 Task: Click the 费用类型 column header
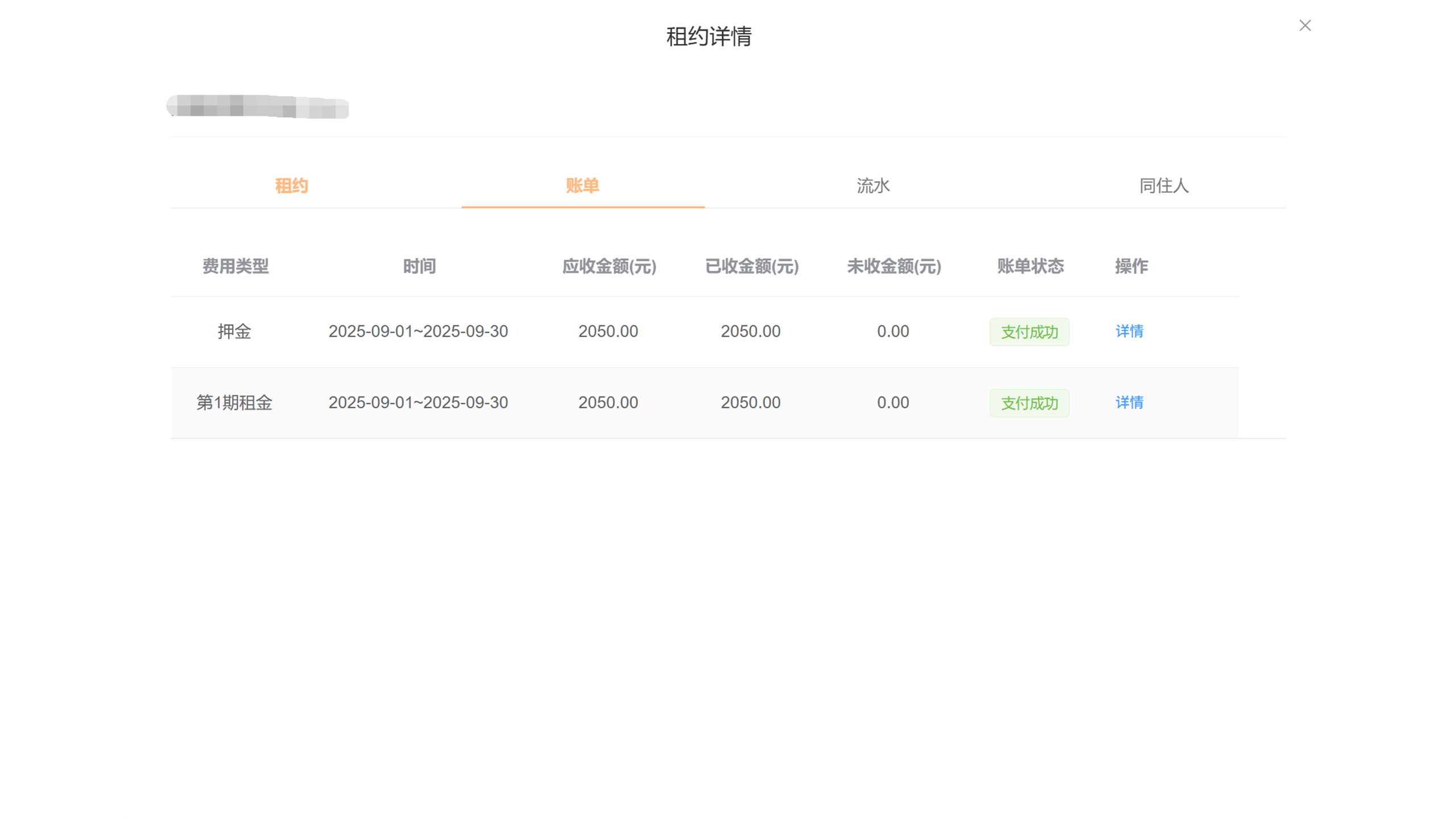coord(235,266)
